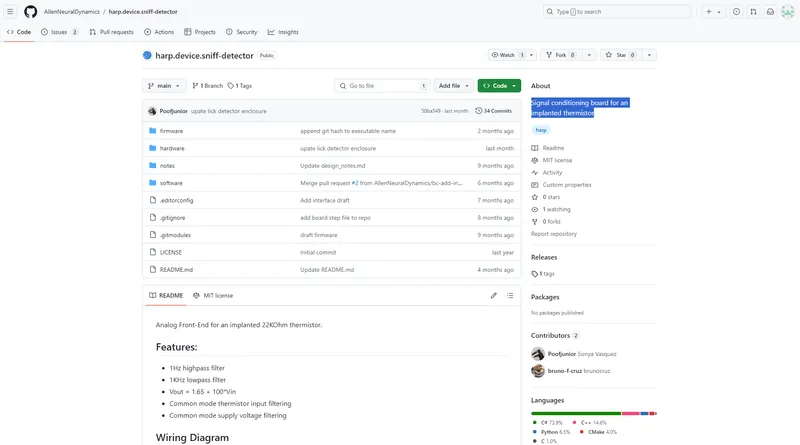
Task: Expand Fork options dropdown arrow
Action: coord(589,55)
